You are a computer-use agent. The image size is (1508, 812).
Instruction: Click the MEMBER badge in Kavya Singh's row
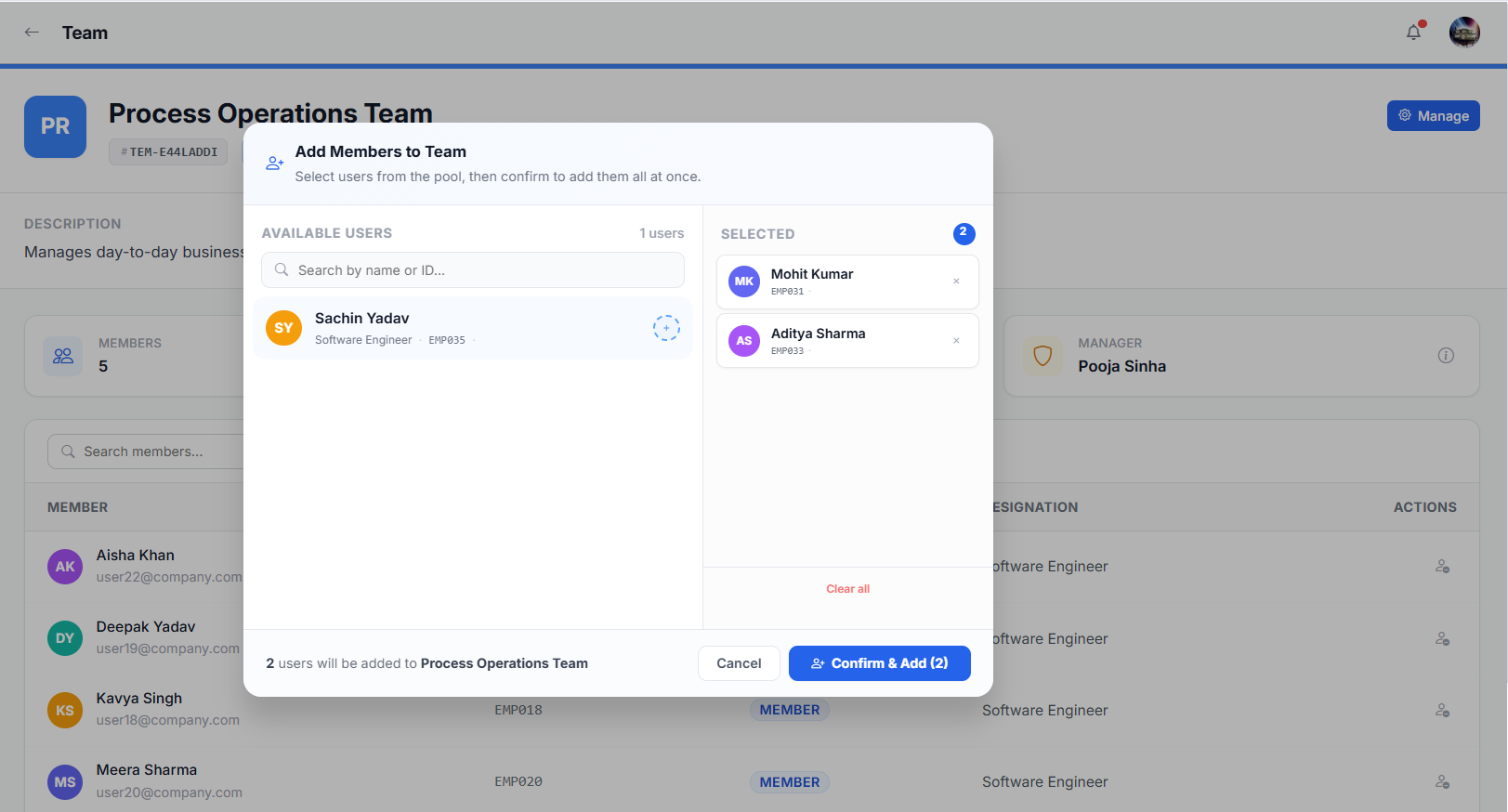(790, 710)
